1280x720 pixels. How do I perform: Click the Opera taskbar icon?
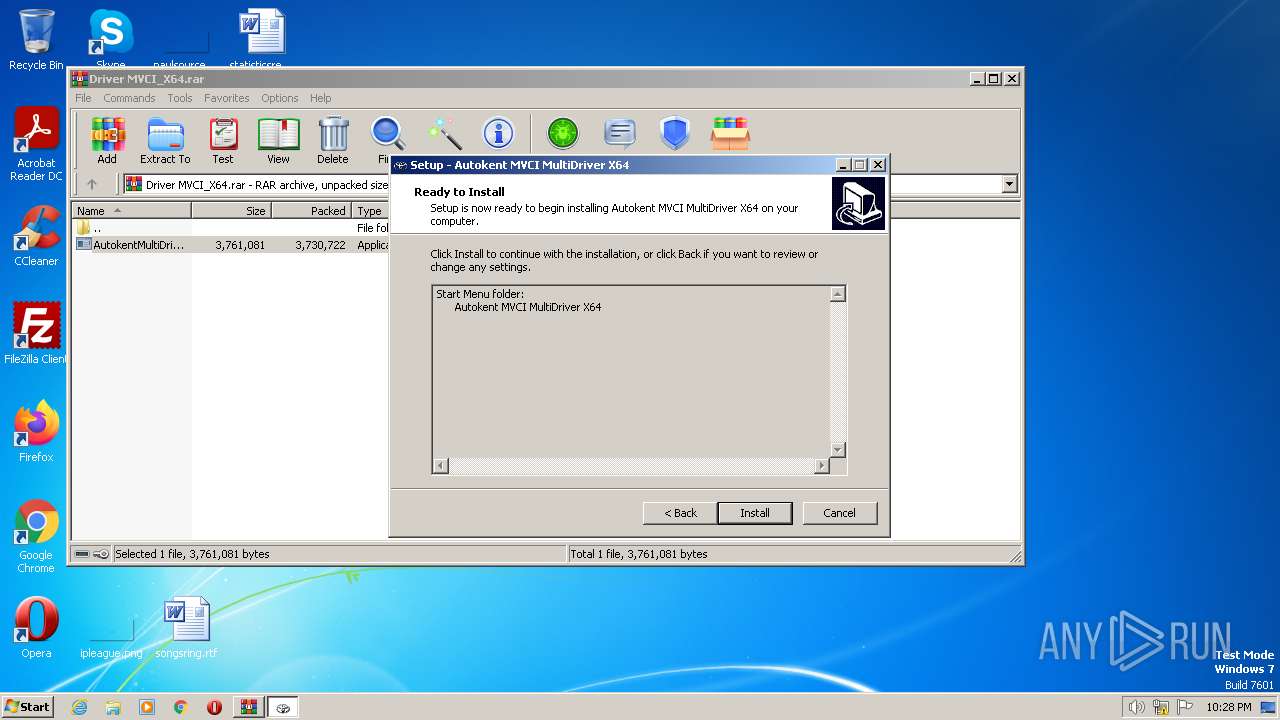pyautogui.click(x=214, y=707)
